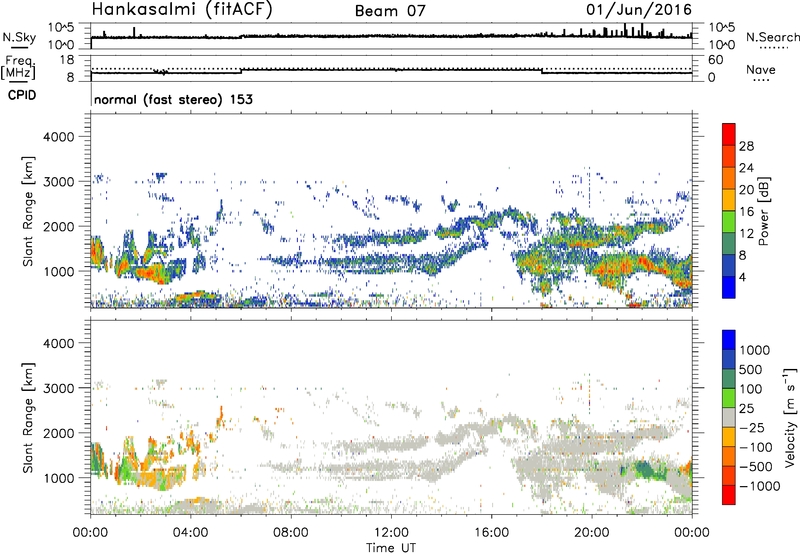Click the gray -25 to 25 Velocity segment
Viewport: 800px width, 554px height.
coord(729,417)
